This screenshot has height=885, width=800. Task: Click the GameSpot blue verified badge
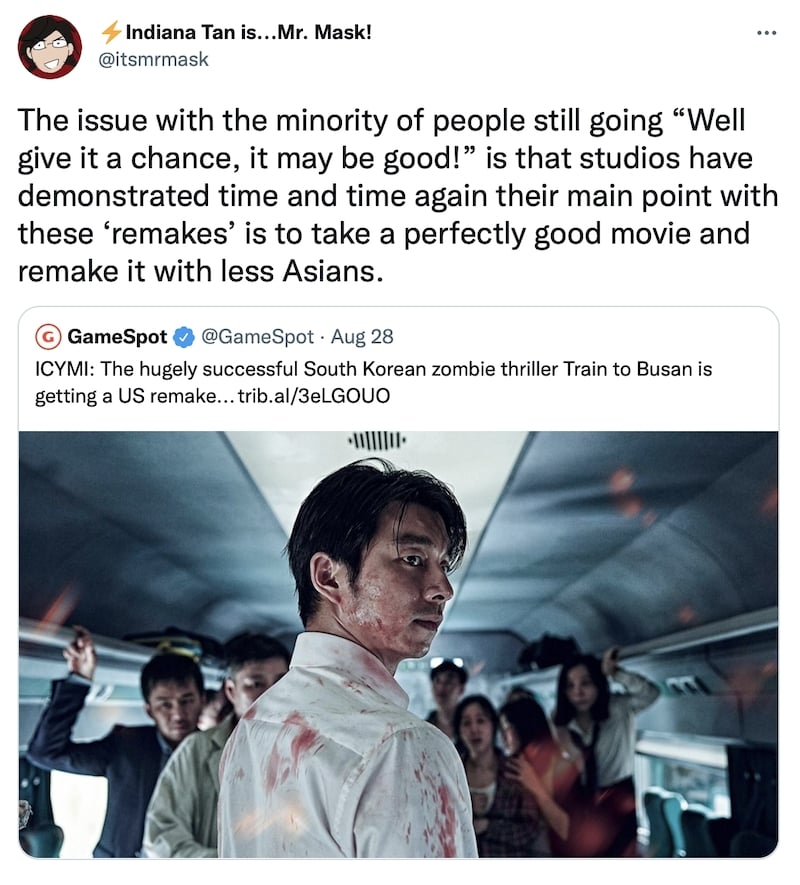tap(183, 337)
